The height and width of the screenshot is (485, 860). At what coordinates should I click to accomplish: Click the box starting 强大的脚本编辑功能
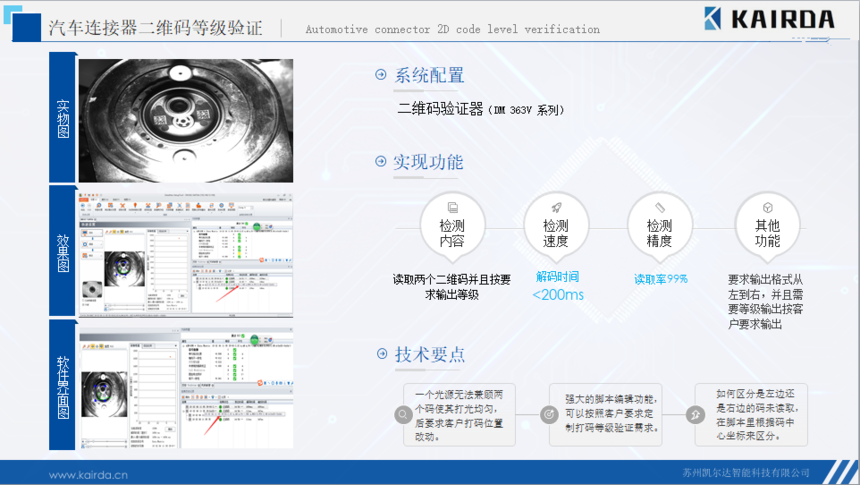pyautogui.click(x=606, y=415)
